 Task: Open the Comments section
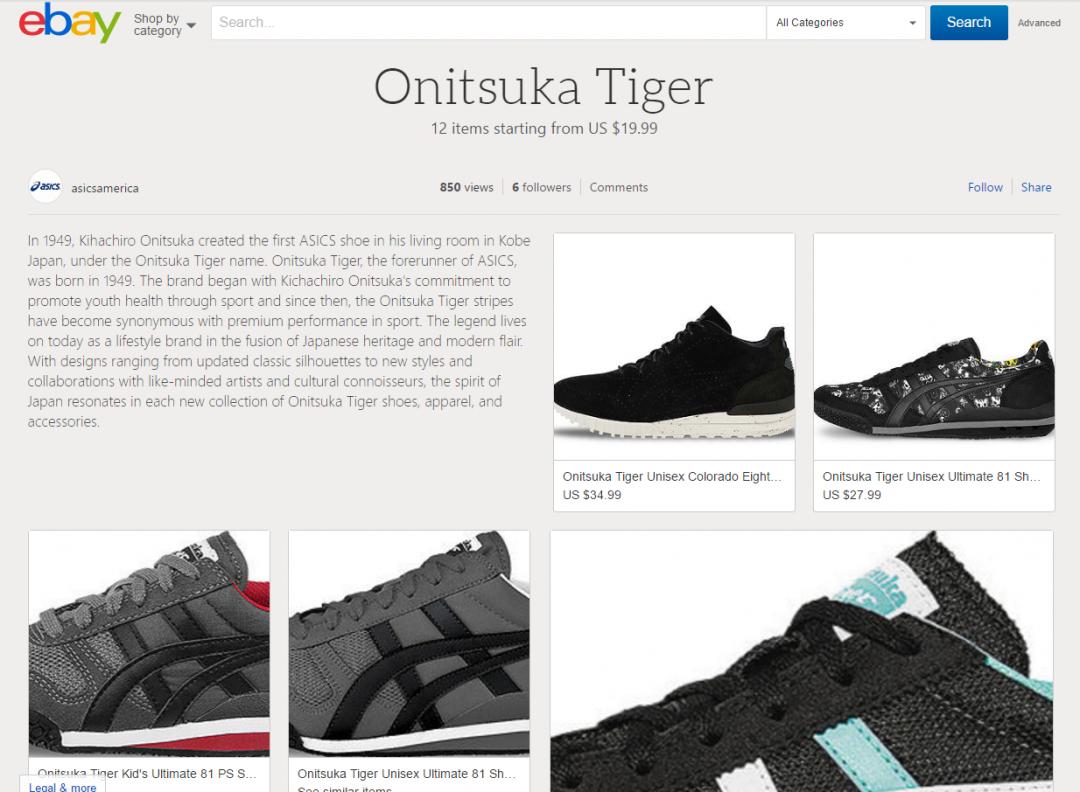[619, 187]
